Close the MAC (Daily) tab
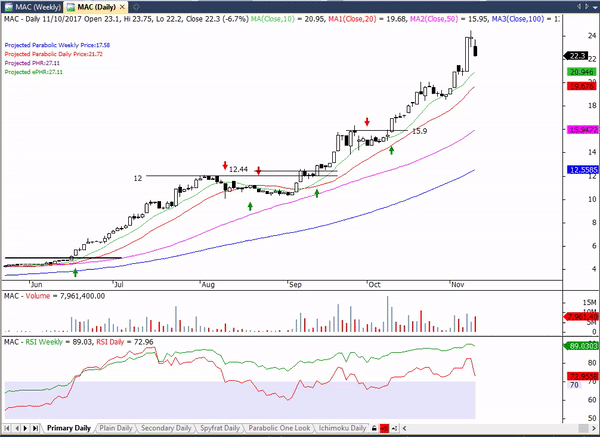Viewport: 600px width, 437px height. tap(122, 7)
